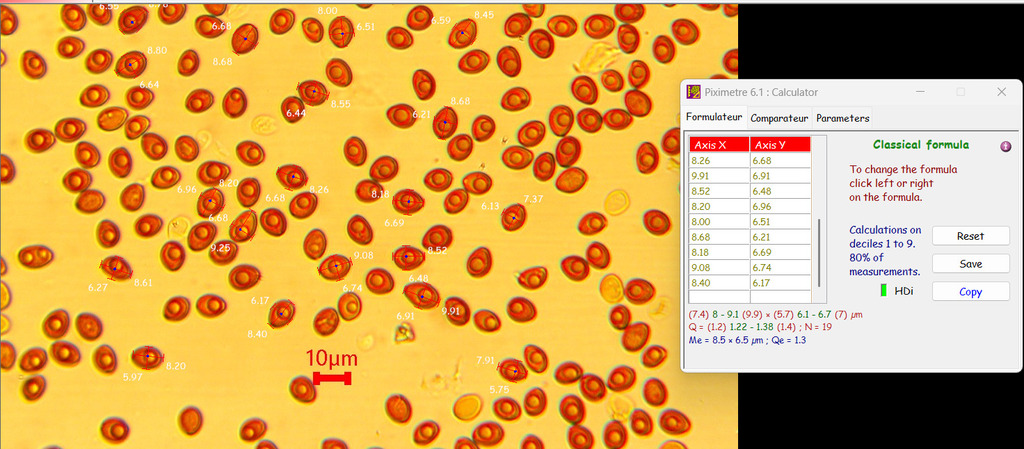Click the 5.75 measurement label on the micrograph
The width and height of the screenshot is (1024, 449).
click(x=499, y=390)
